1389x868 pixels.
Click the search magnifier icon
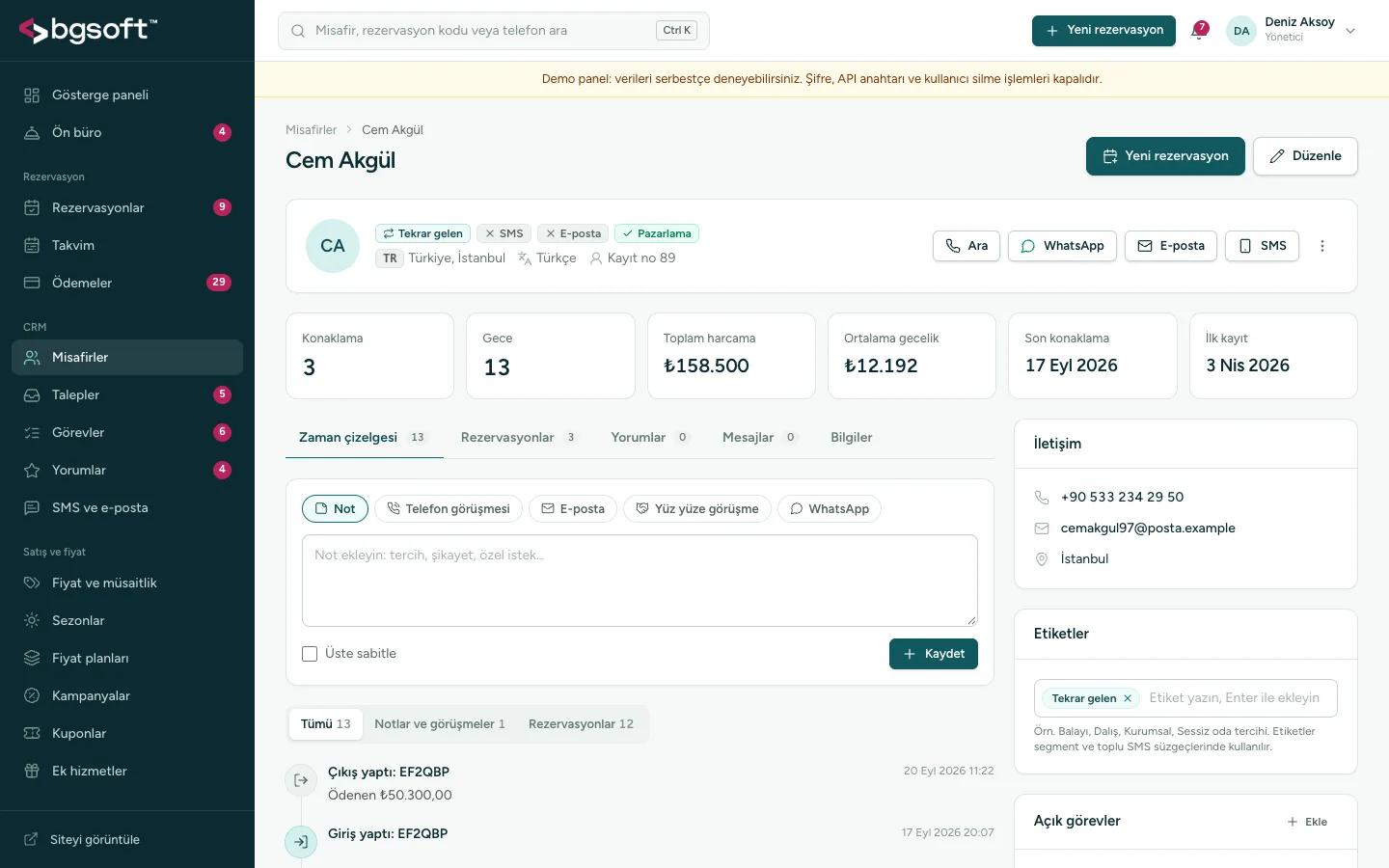(x=298, y=31)
